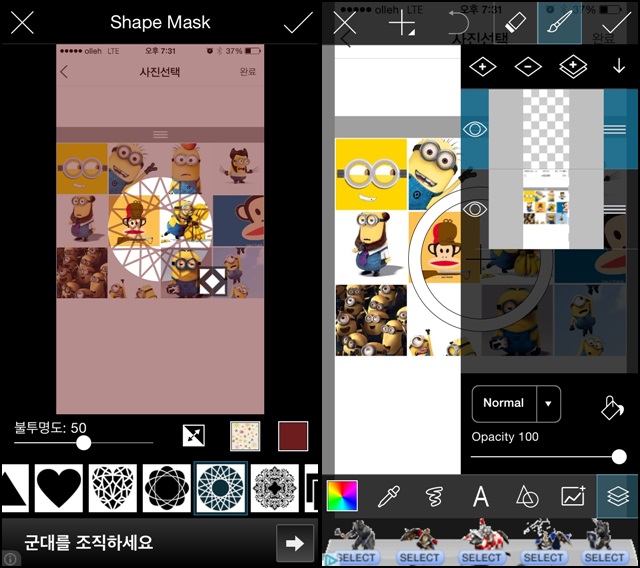Select the Text tool
The width and height of the screenshot is (640, 568).
click(x=481, y=496)
